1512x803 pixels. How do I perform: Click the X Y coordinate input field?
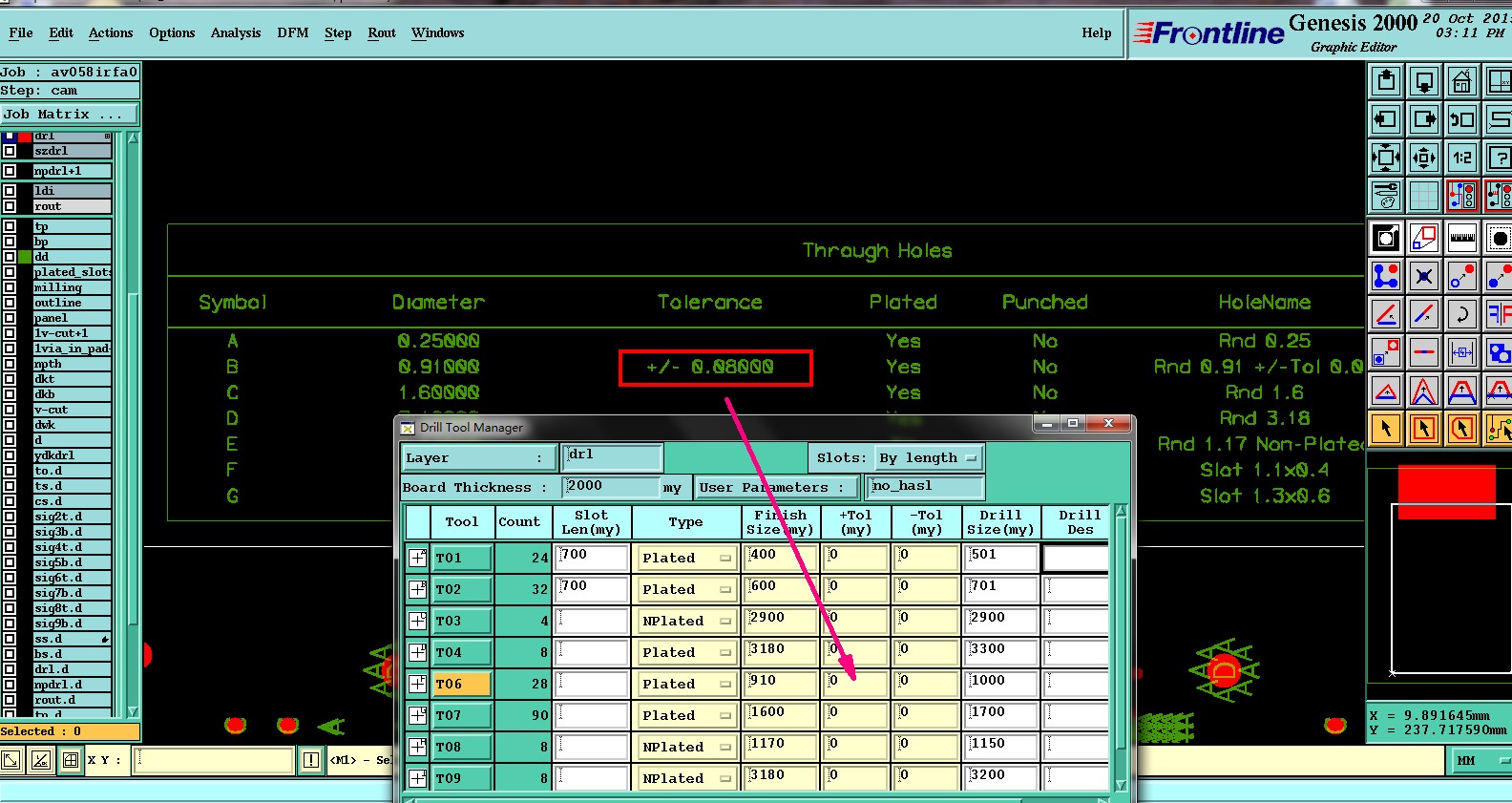tap(214, 760)
